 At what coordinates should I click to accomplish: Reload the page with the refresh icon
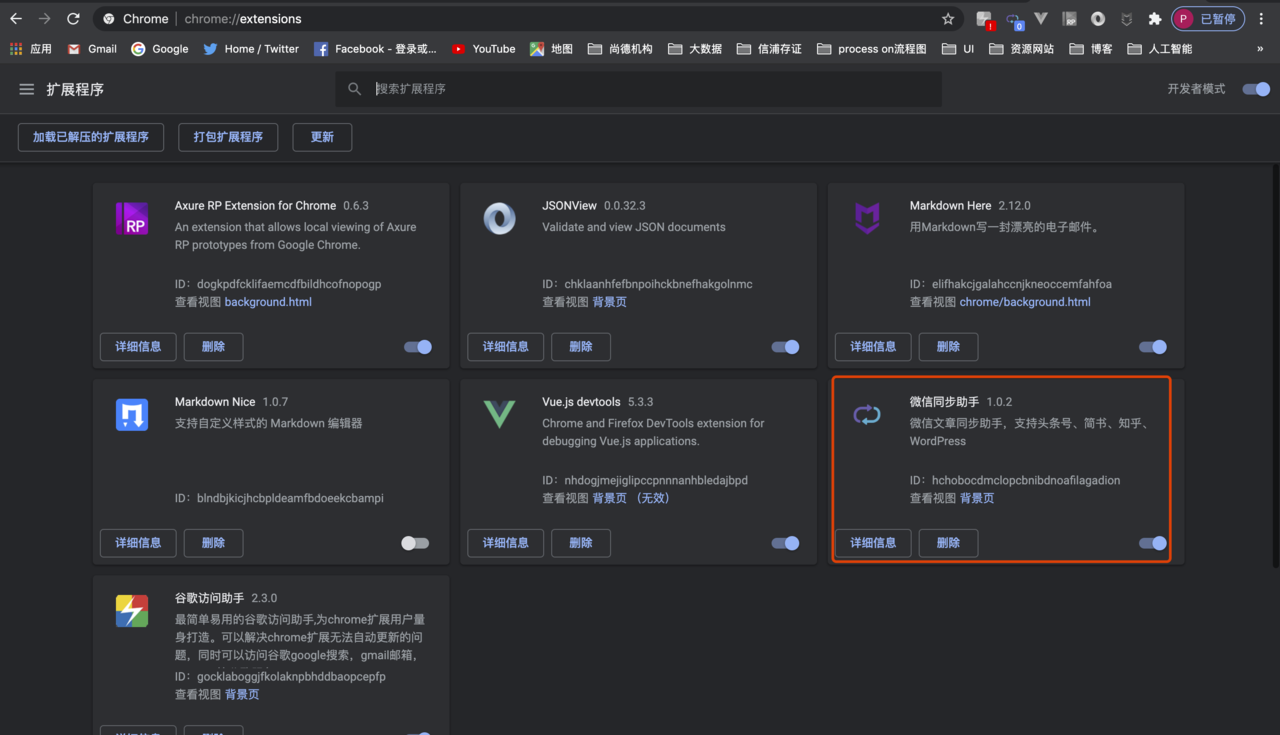[x=73, y=19]
